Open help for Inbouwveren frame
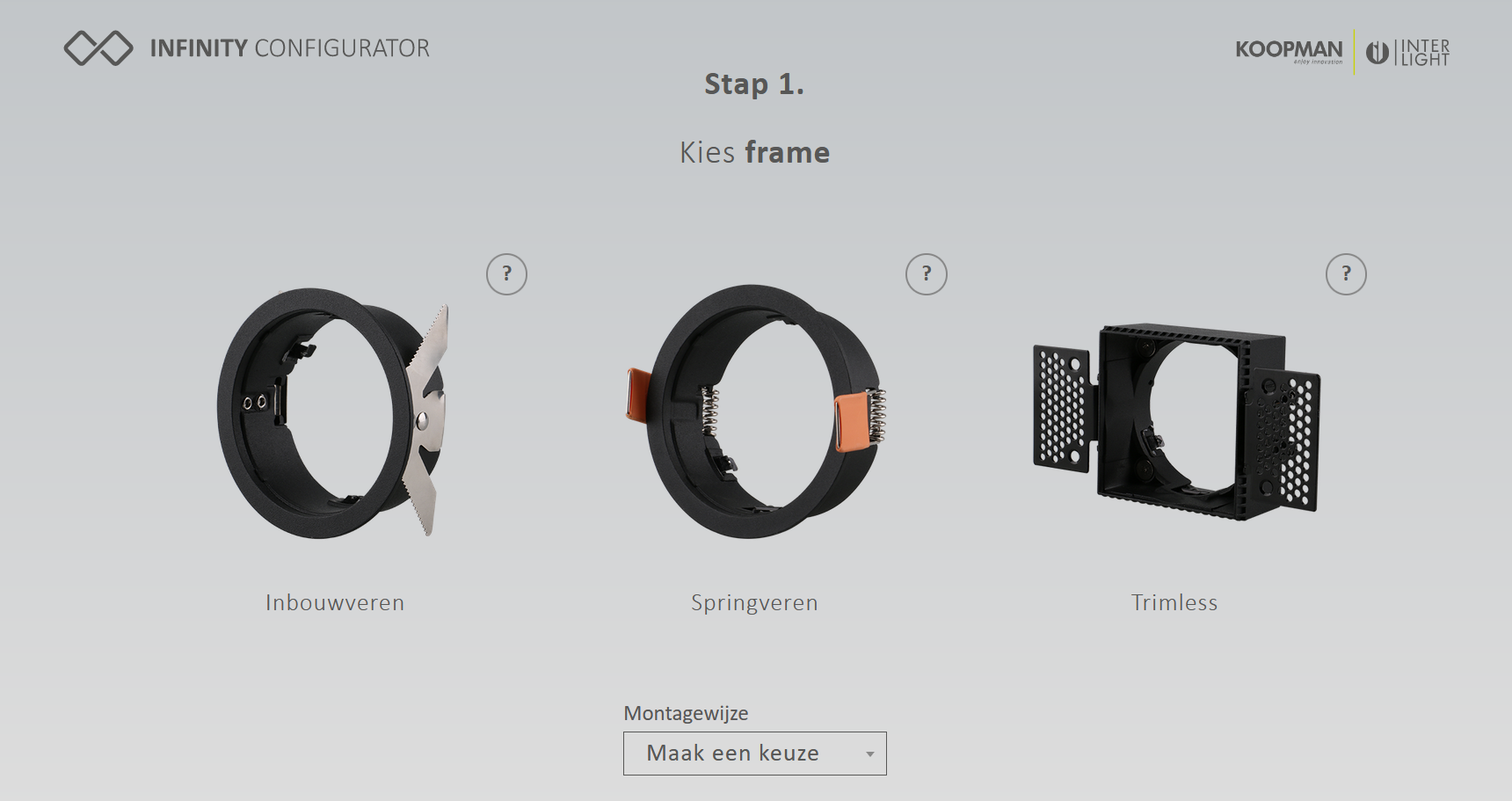This screenshot has width=1512, height=801. click(506, 274)
